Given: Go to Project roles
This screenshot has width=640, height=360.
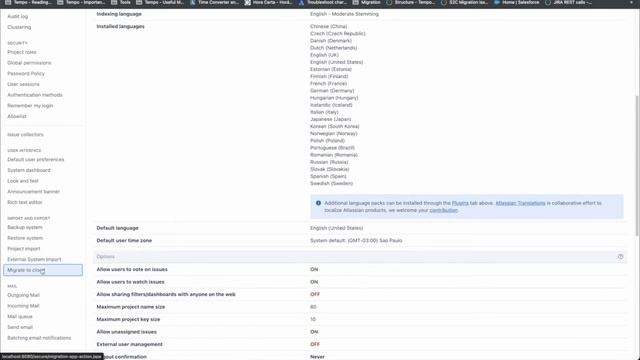Looking at the screenshot, I should coord(22,52).
